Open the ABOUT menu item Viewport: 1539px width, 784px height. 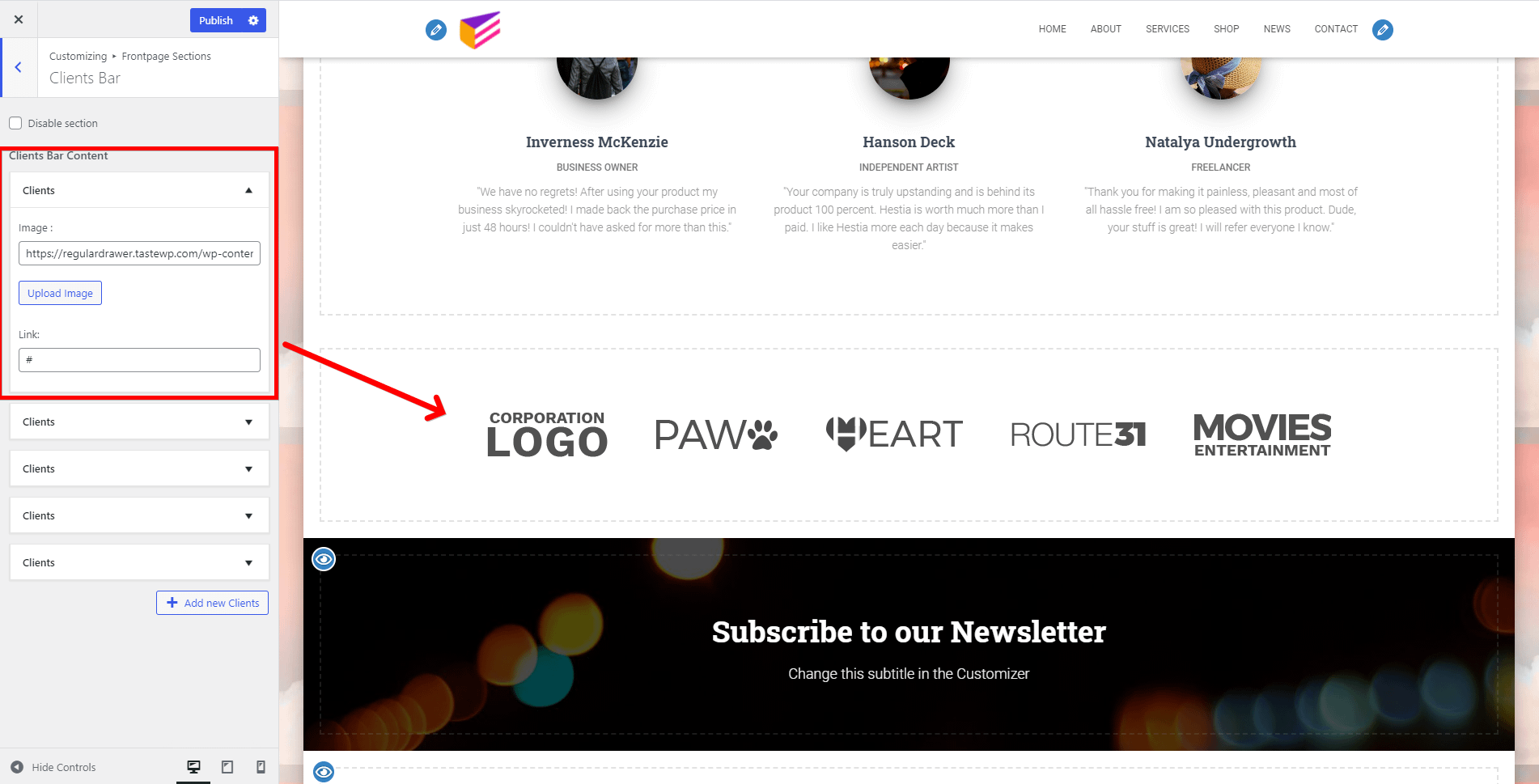tap(1105, 29)
